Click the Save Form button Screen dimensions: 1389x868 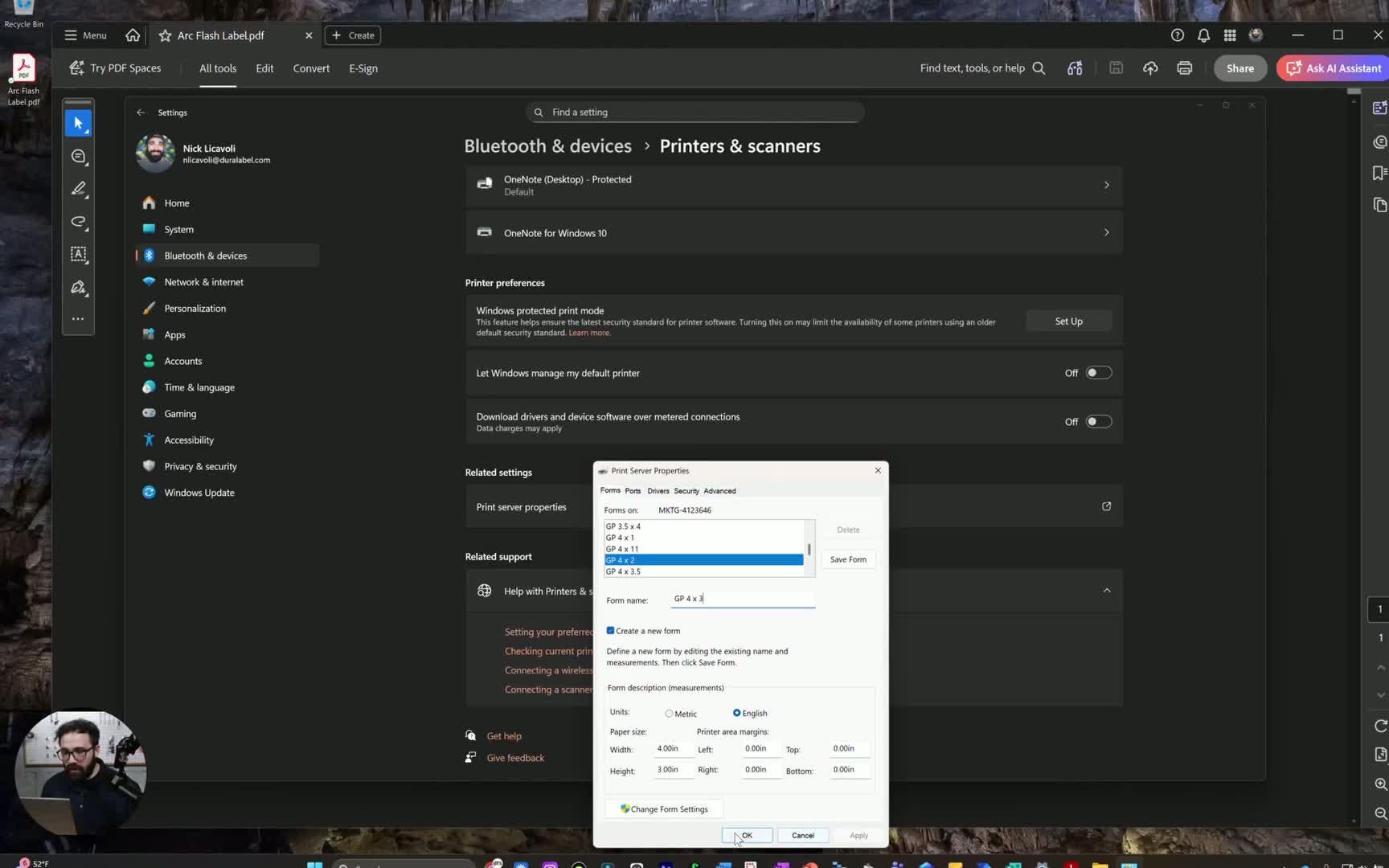tap(848, 559)
